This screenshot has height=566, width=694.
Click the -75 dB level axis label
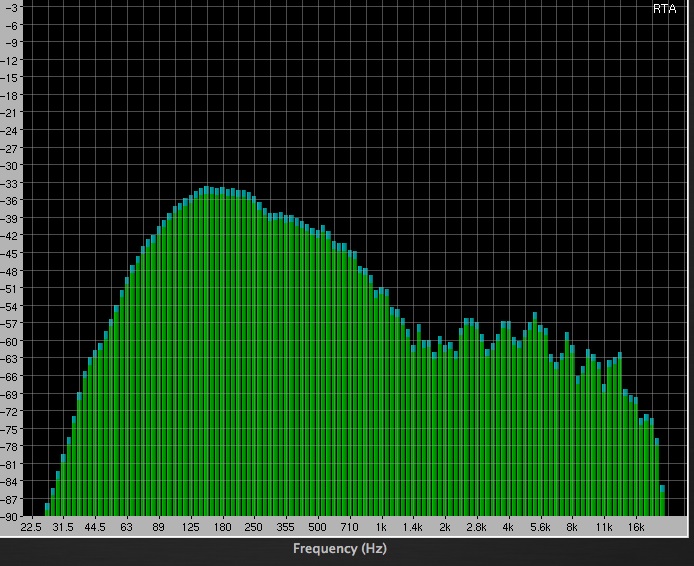click(x=11, y=429)
